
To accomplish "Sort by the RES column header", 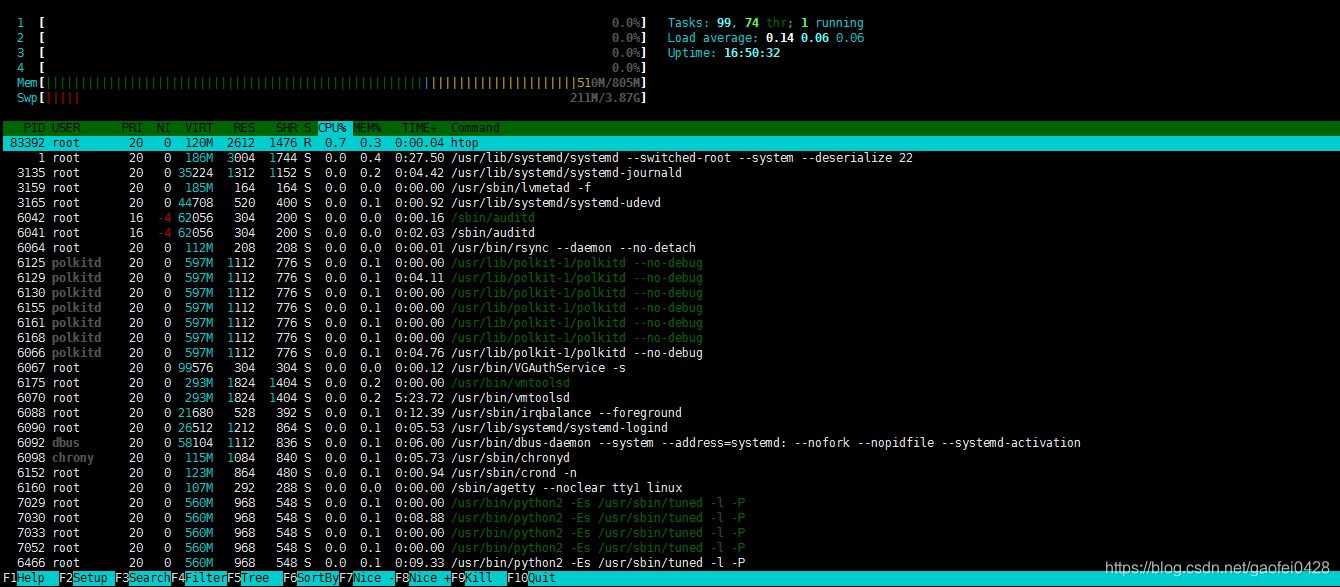I will [x=244, y=128].
